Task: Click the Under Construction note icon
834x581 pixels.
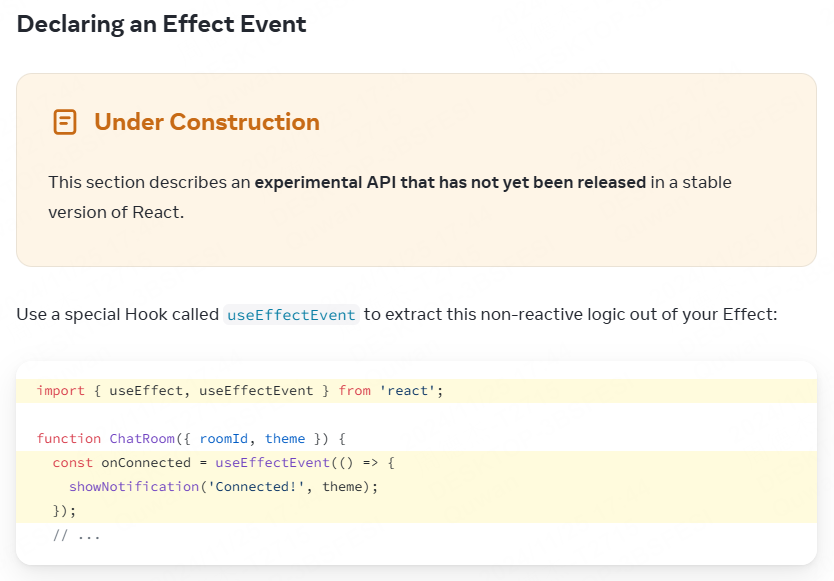Action: (x=65, y=122)
